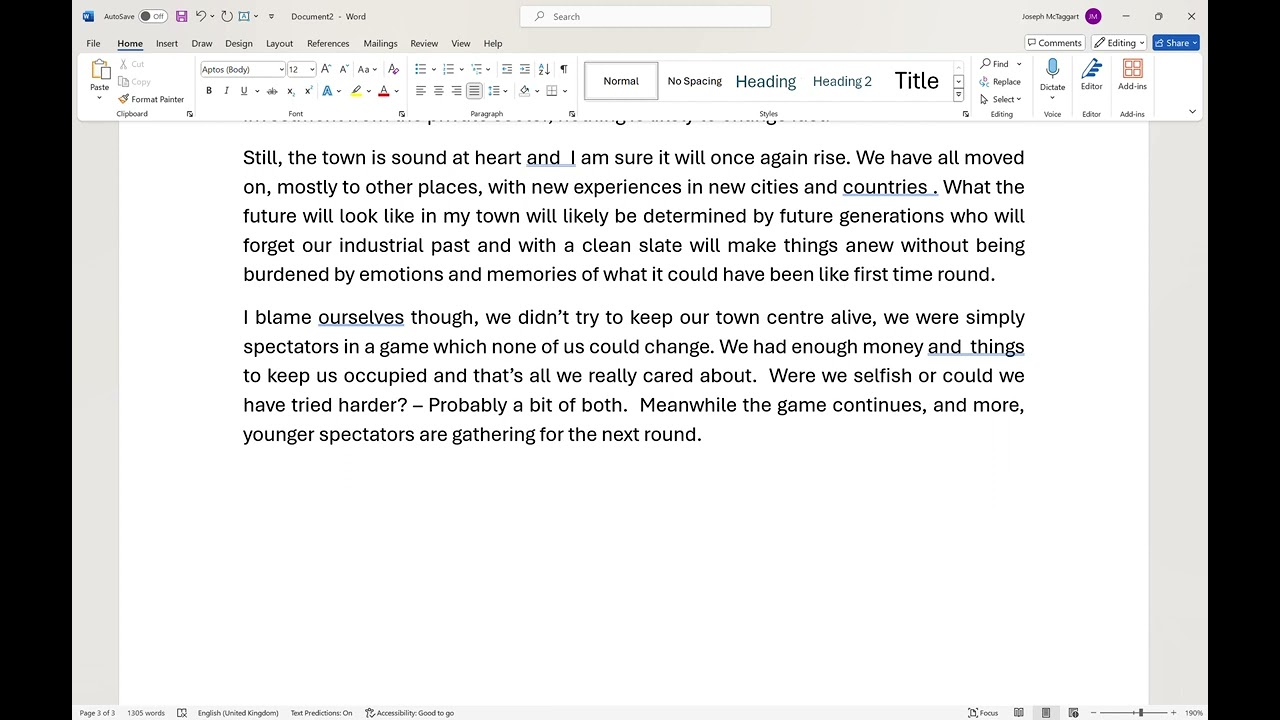Image resolution: width=1280 pixels, height=720 pixels.
Task: Switch to the Draw tab
Action: 202,43
